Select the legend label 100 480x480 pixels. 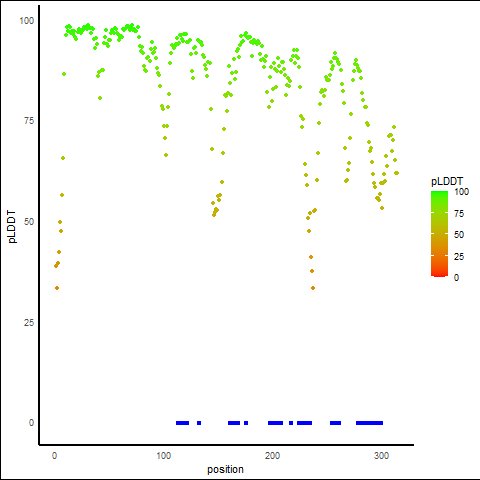click(x=462, y=192)
